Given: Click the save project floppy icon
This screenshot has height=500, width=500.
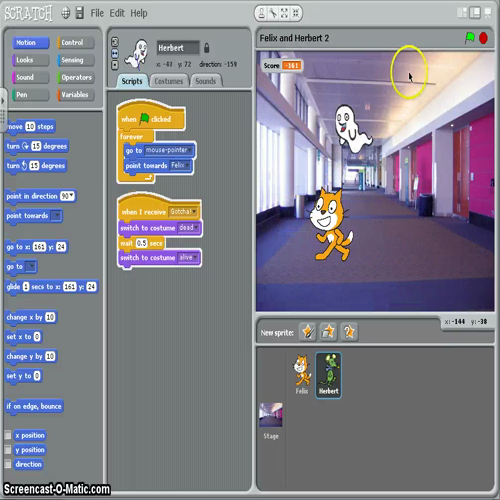Looking at the screenshot, I should coord(80,13).
